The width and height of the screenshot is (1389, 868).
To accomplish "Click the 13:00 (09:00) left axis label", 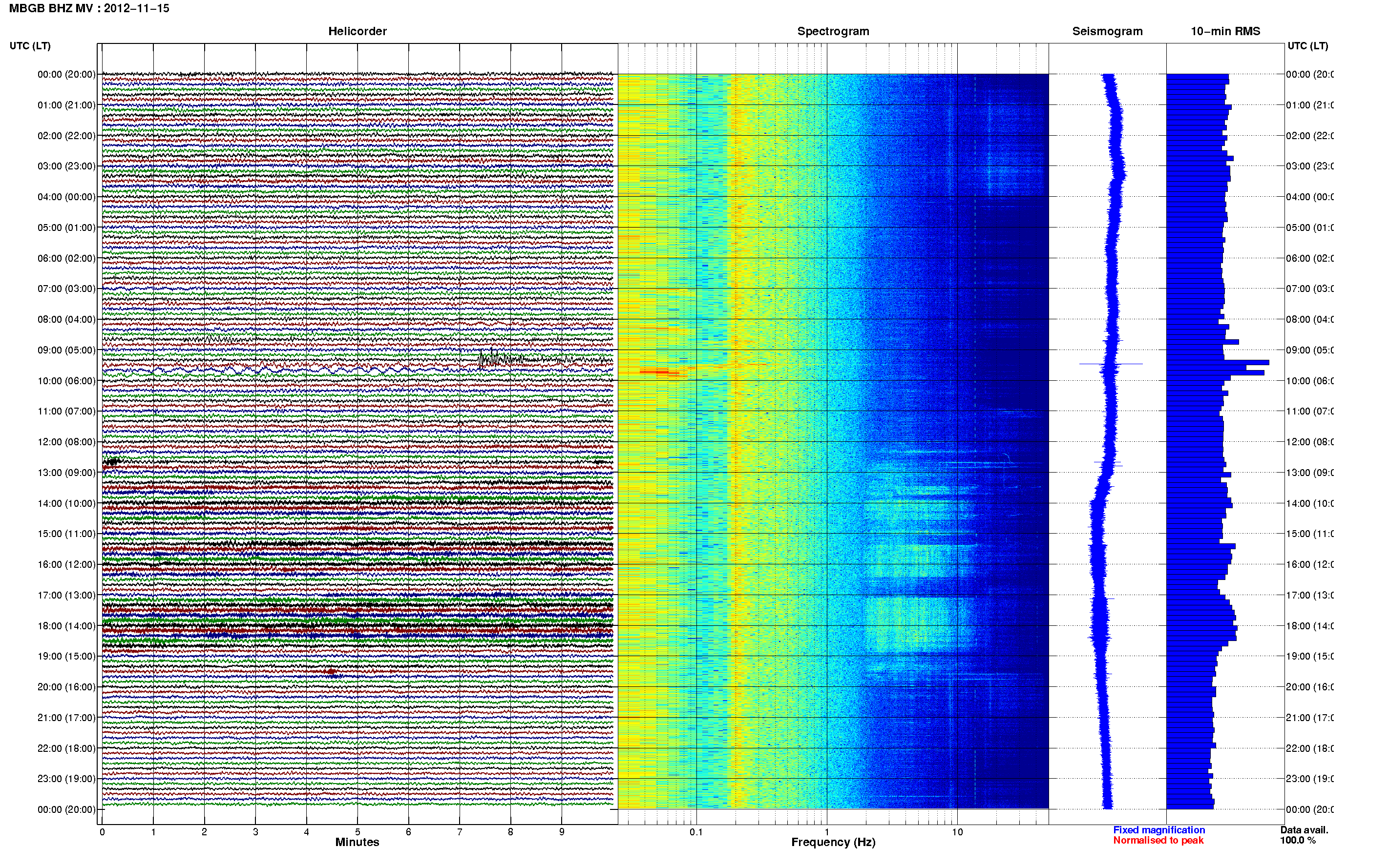I will (66, 473).
